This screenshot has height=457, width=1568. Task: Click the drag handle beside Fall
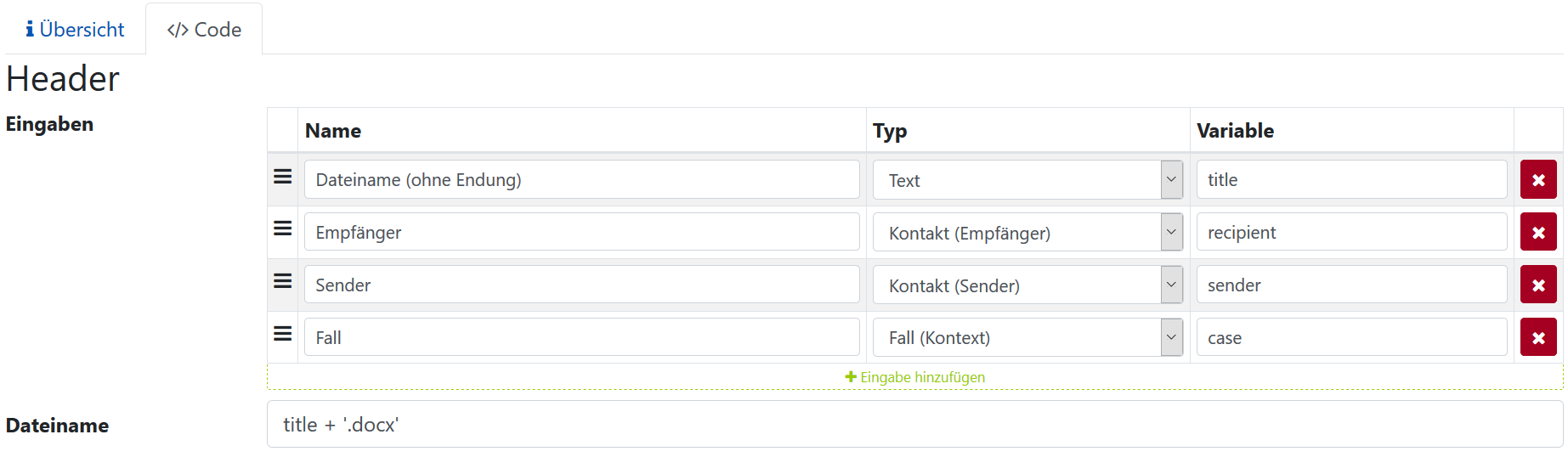click(282, 334)
